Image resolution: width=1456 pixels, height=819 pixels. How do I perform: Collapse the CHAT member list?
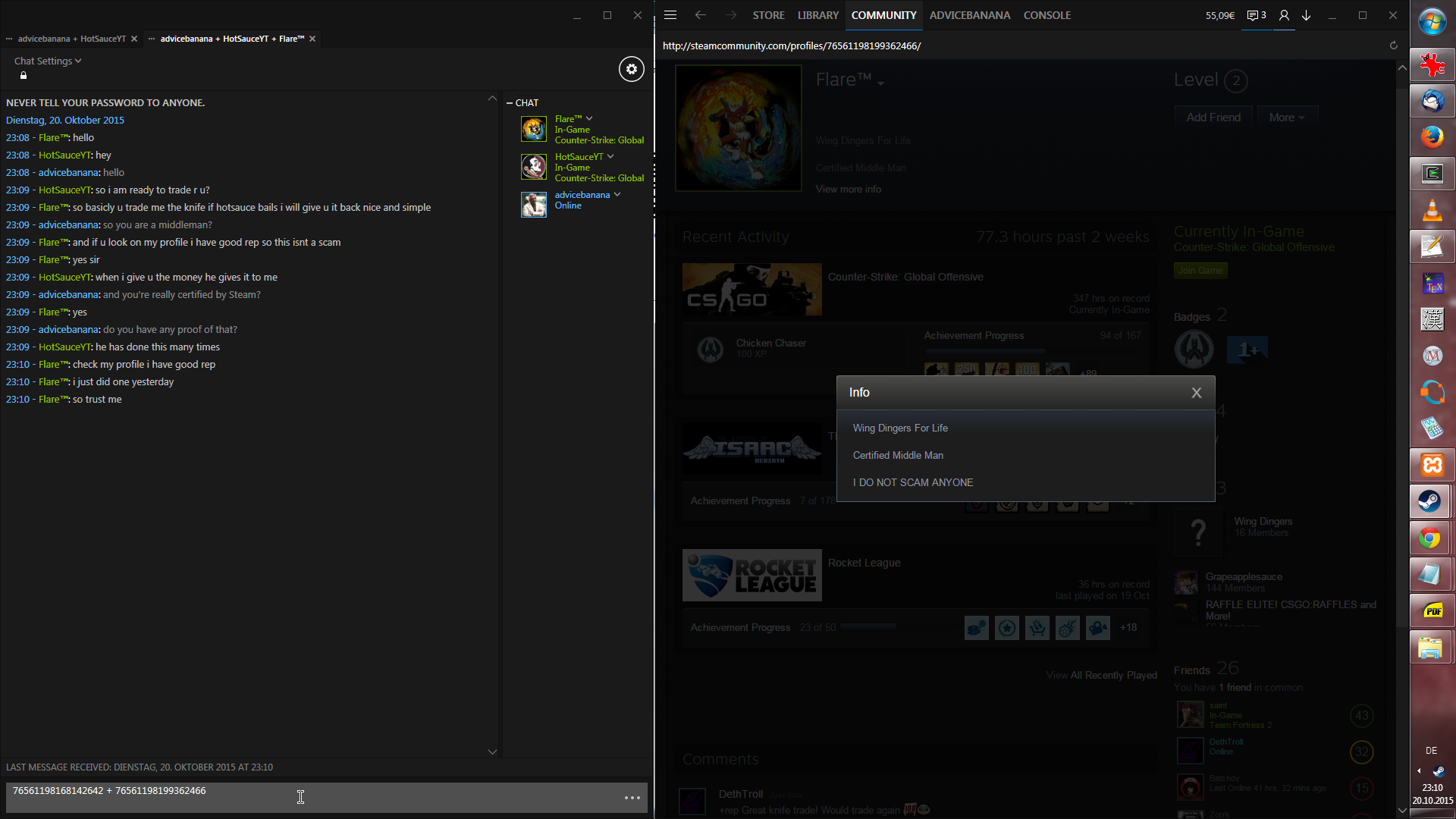(510, 102)
